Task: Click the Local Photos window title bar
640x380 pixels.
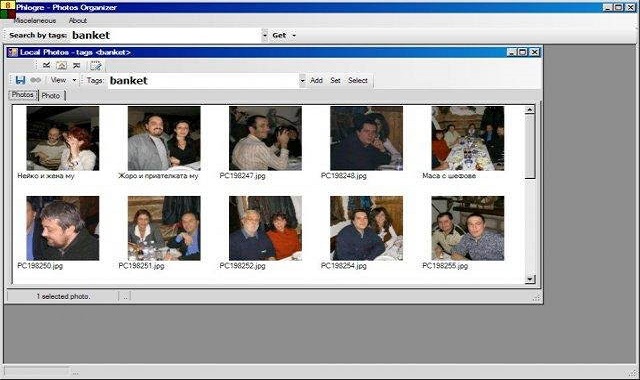Action: point(273,52)
